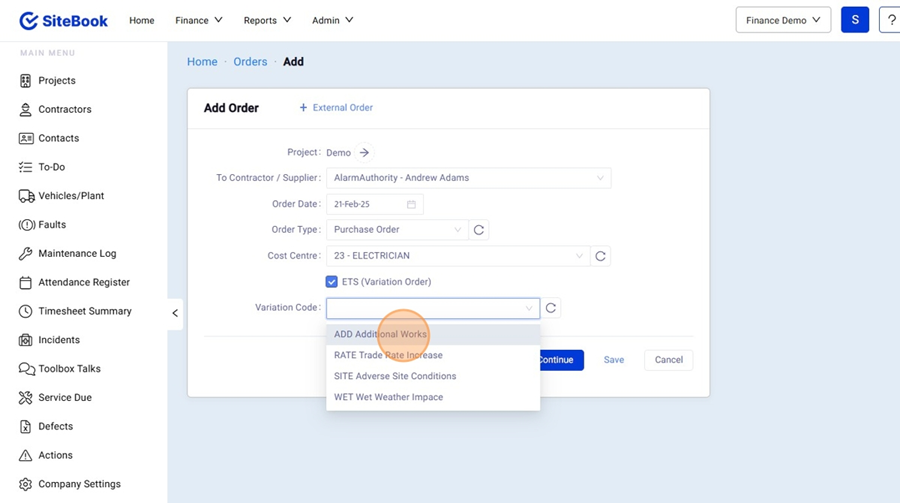Open Vehicles/Plant truck icon

click(x=26, y=196)
